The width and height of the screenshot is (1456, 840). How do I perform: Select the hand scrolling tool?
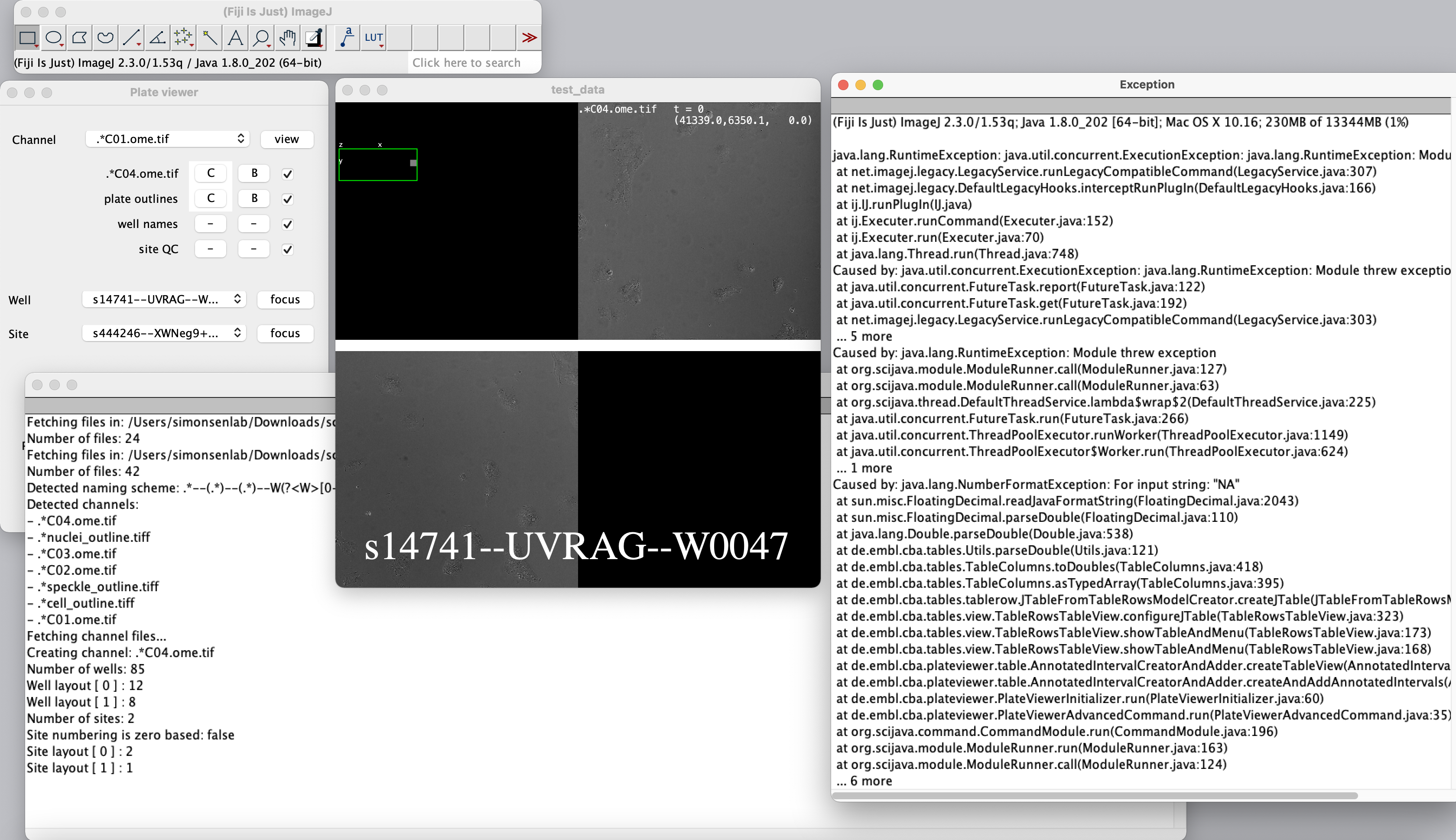287,38
